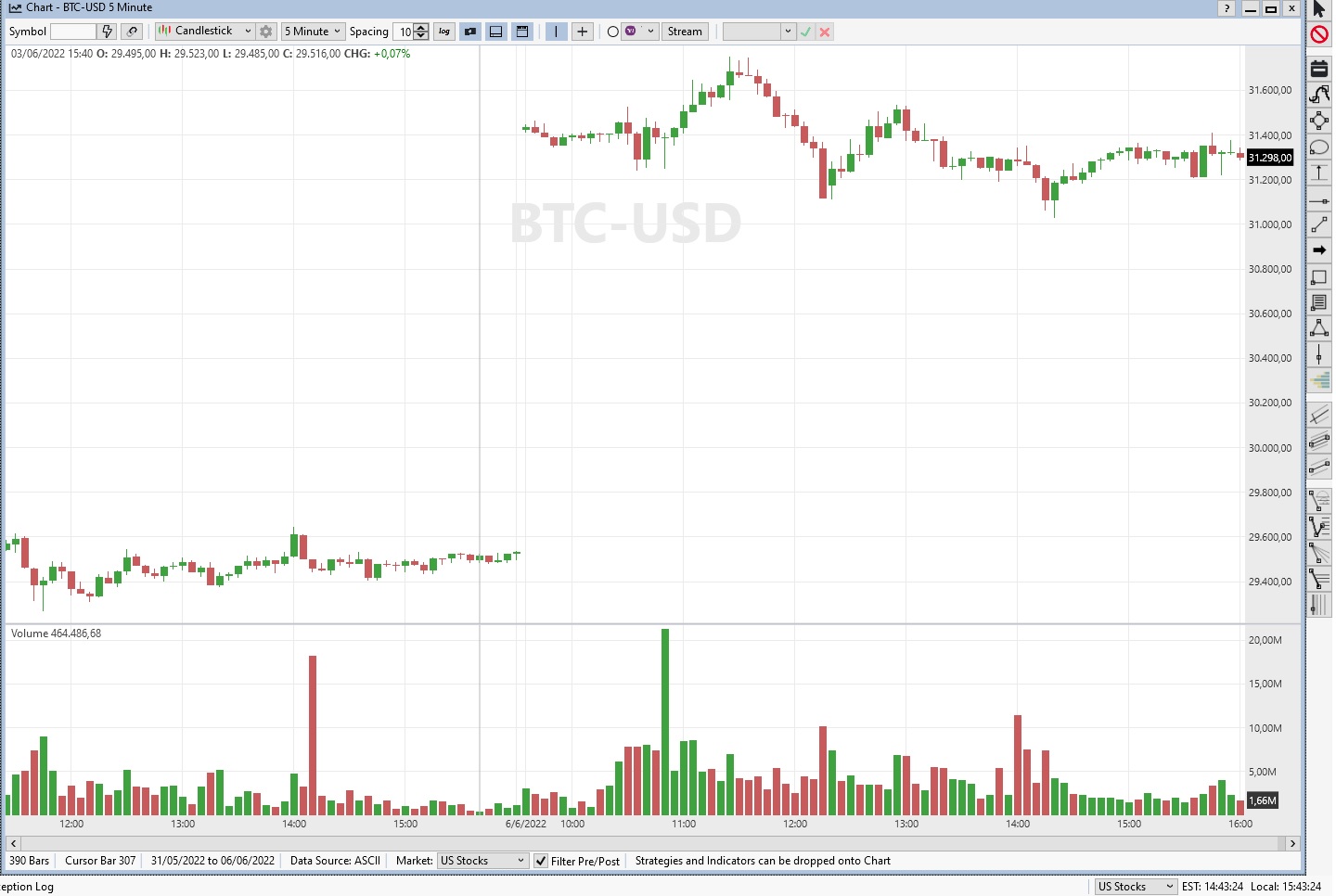The width and height of the screenshot is (1336, 896).
Task: Toggle the Filter Pre/Post checkbox
Action: coord(541,861)
